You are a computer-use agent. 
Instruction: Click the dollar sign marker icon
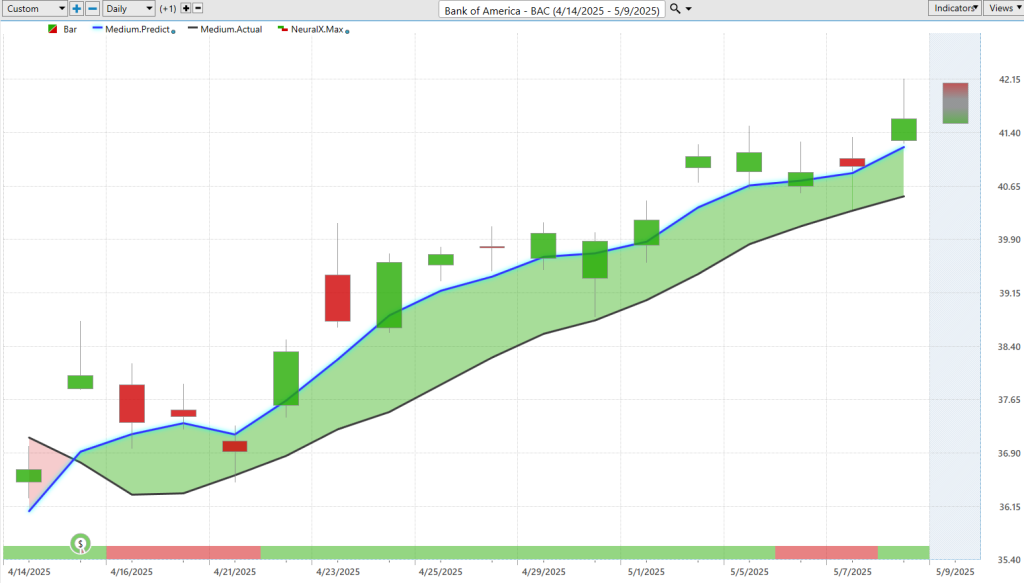(80, 543)
